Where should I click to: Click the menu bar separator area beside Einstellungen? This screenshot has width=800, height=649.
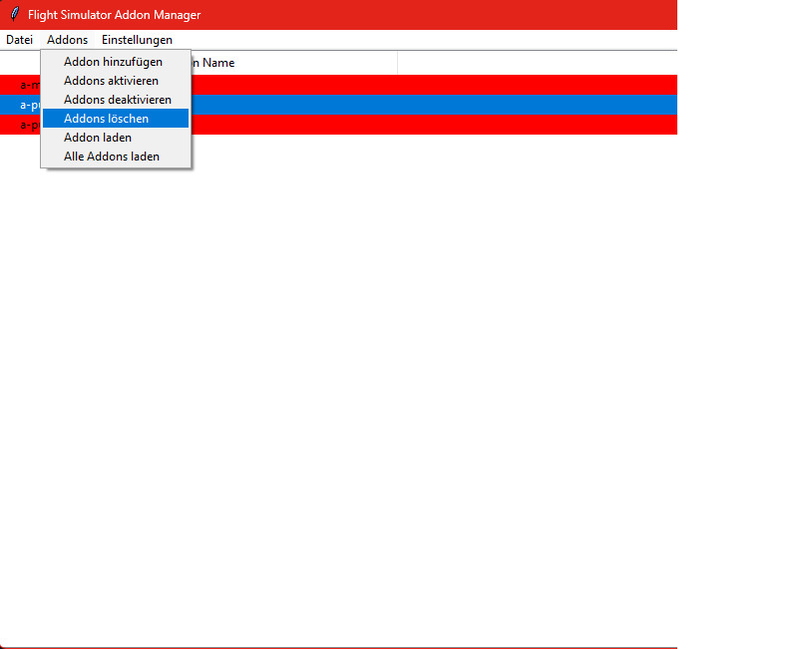pos(400,40)
